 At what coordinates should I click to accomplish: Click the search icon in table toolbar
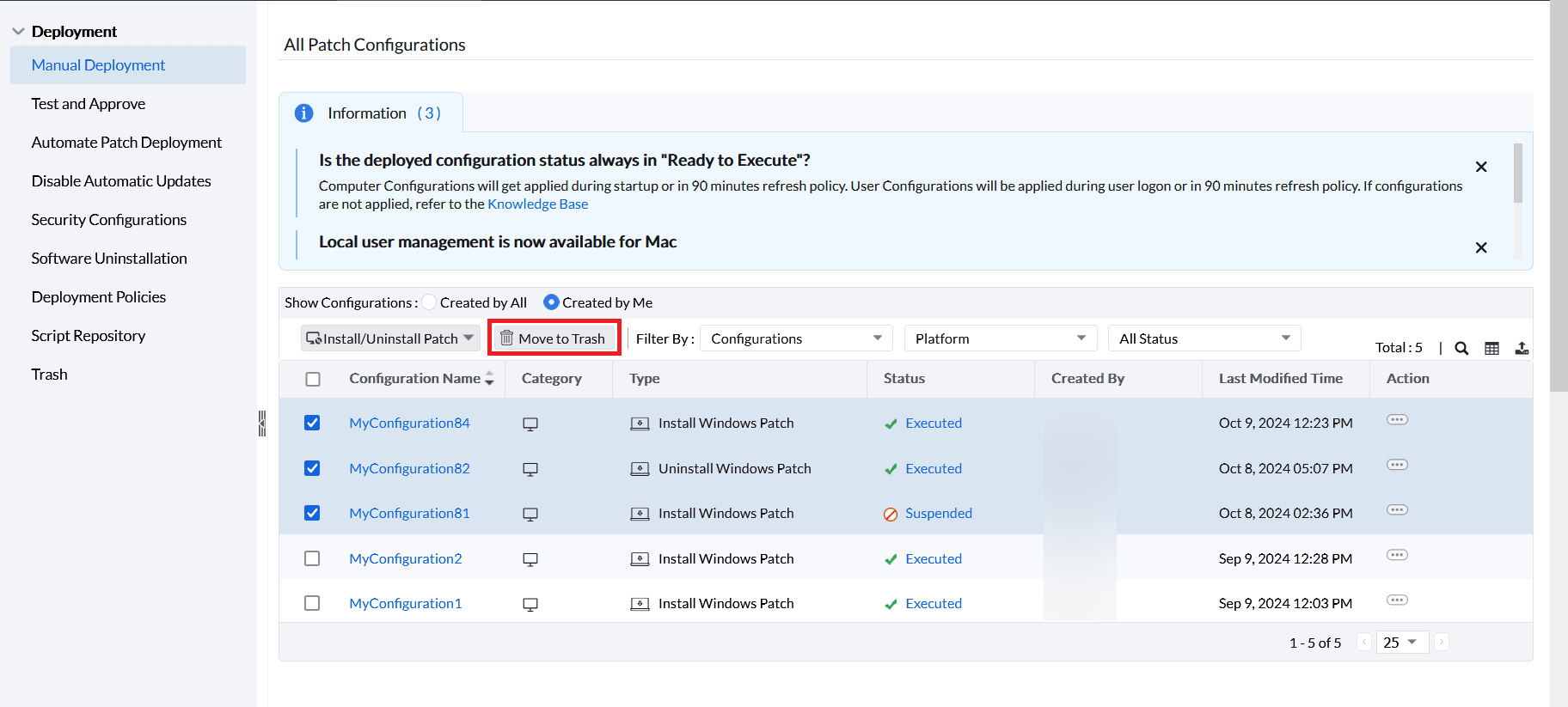pos(1461,348)
